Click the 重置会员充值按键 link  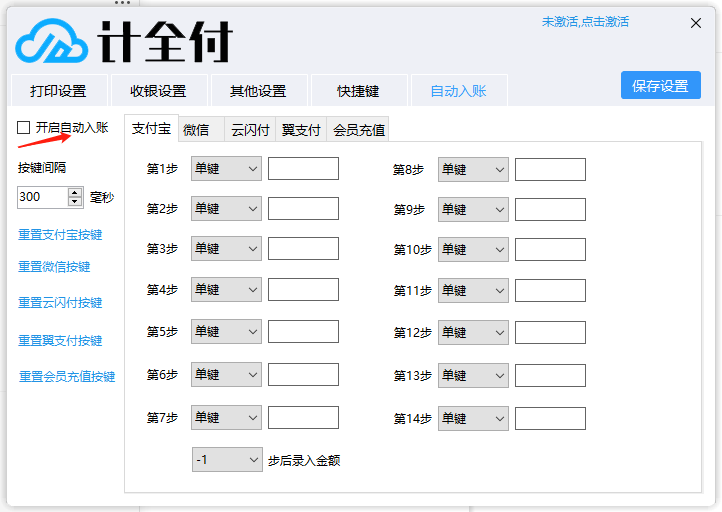click(x=67, y=377)
